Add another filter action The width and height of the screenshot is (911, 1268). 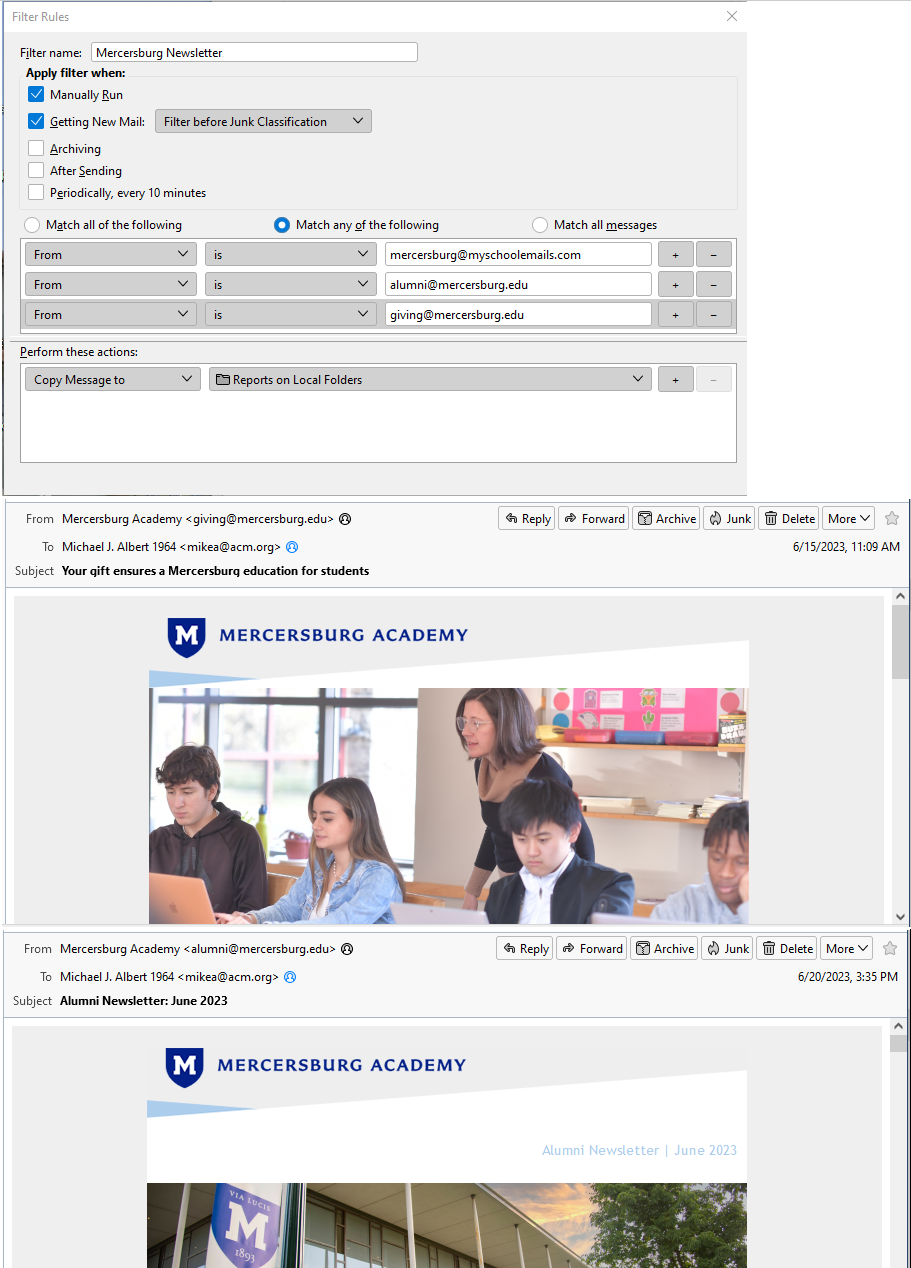tap(675, 380)
